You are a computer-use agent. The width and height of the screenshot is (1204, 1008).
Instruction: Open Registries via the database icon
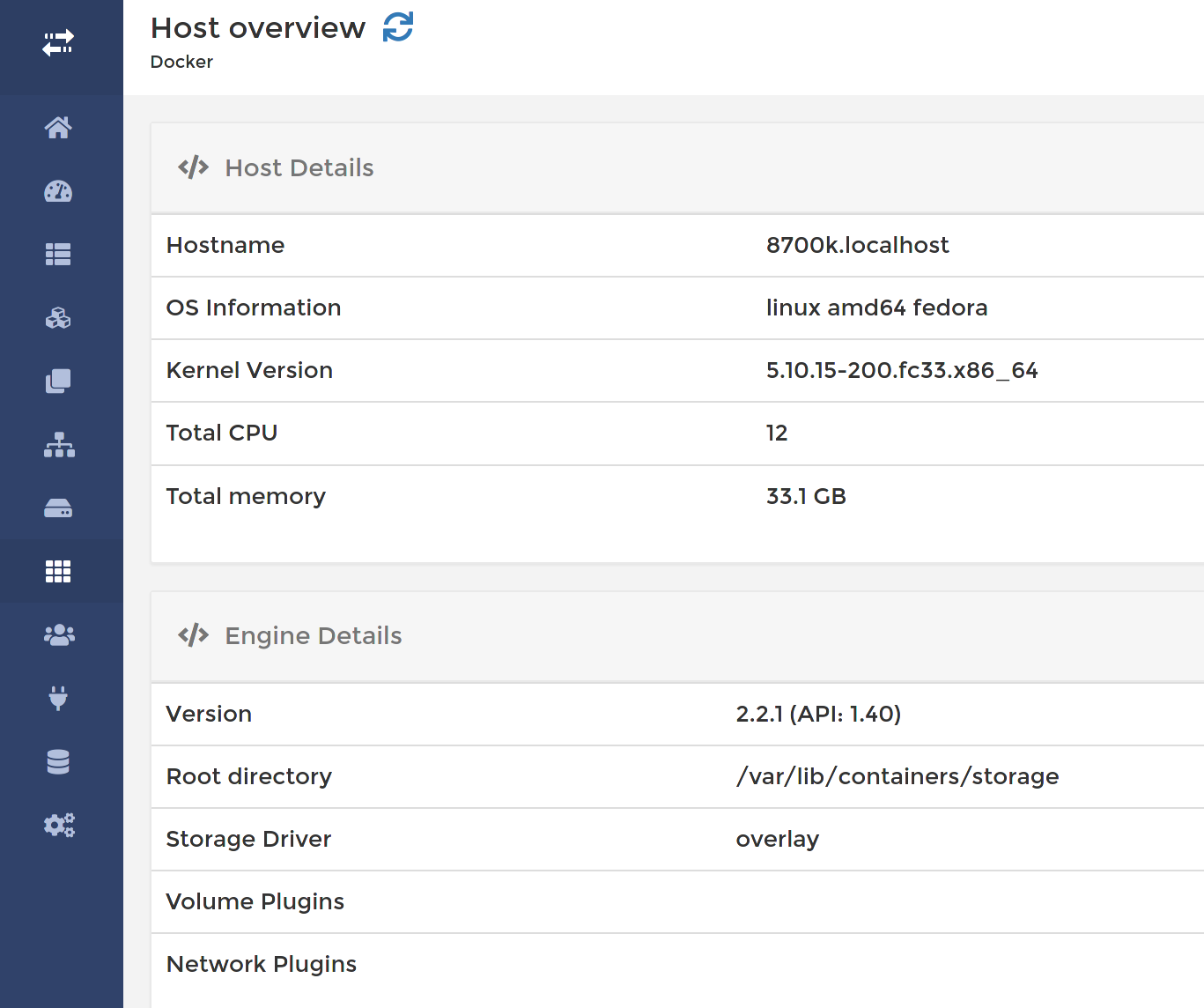58,762
